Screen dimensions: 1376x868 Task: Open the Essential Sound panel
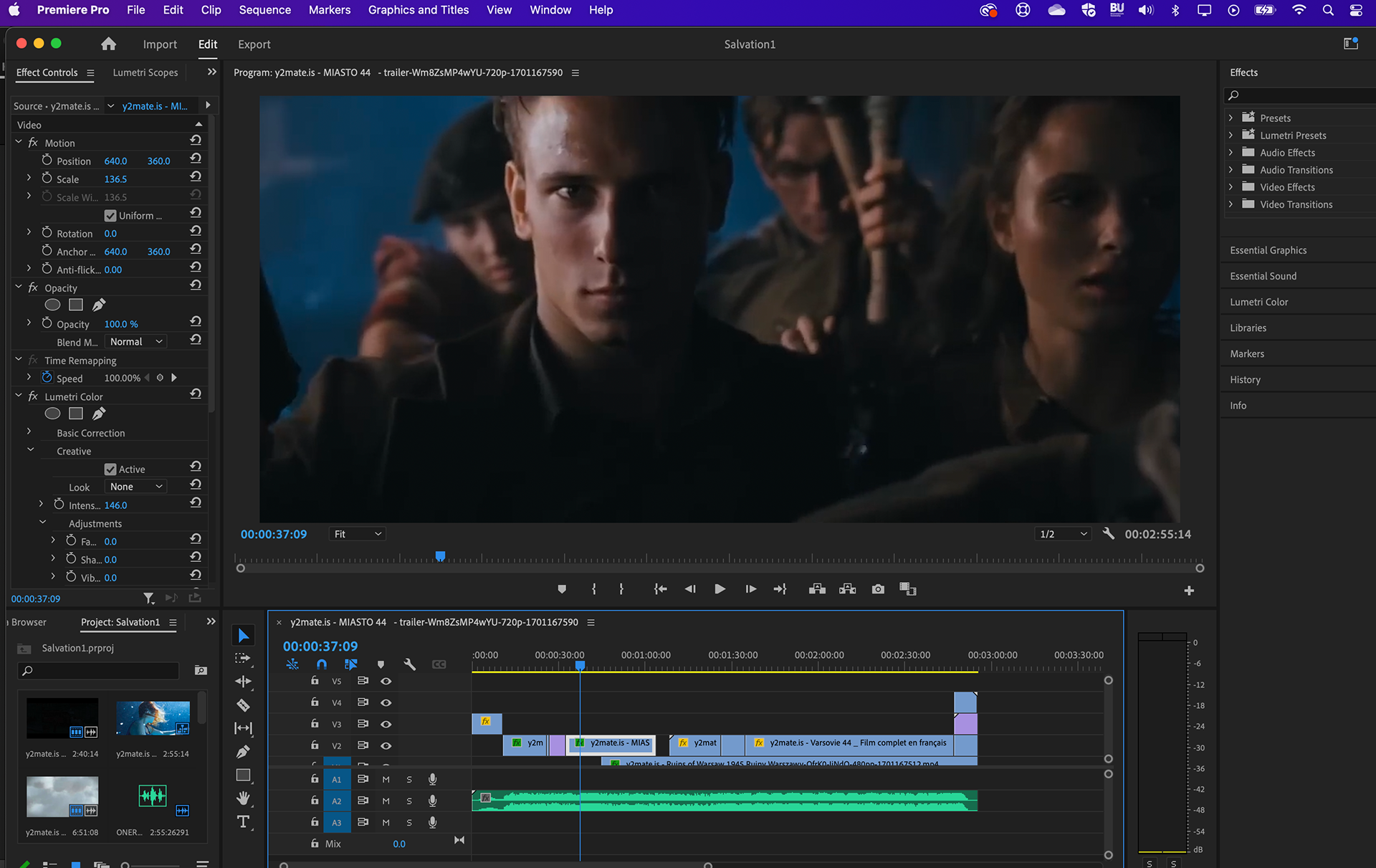click(1263, 276)
